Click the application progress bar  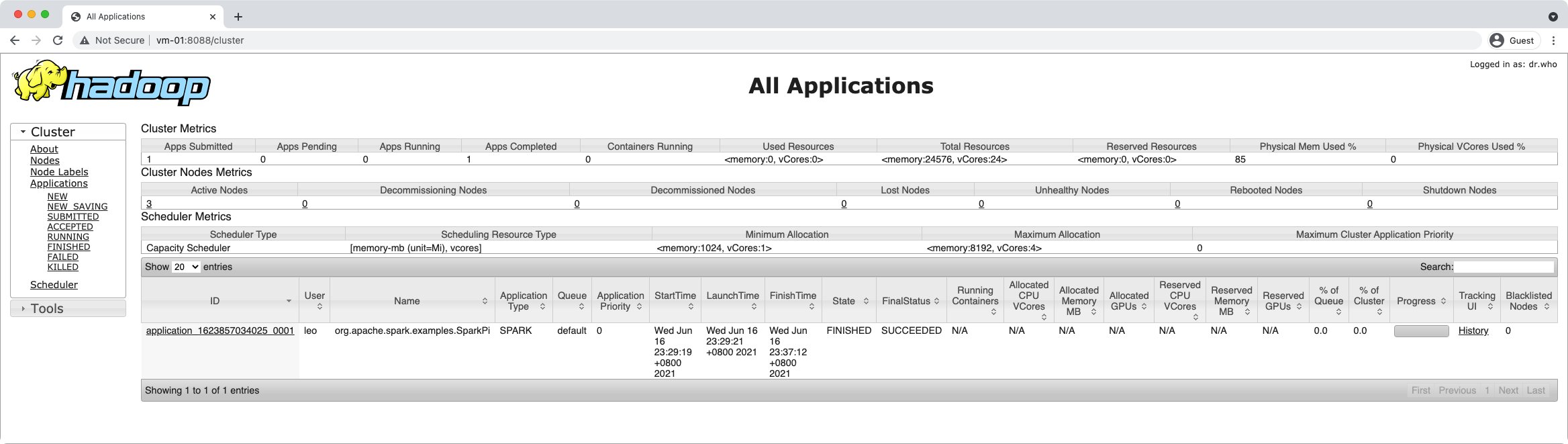tap(1421, 331)
